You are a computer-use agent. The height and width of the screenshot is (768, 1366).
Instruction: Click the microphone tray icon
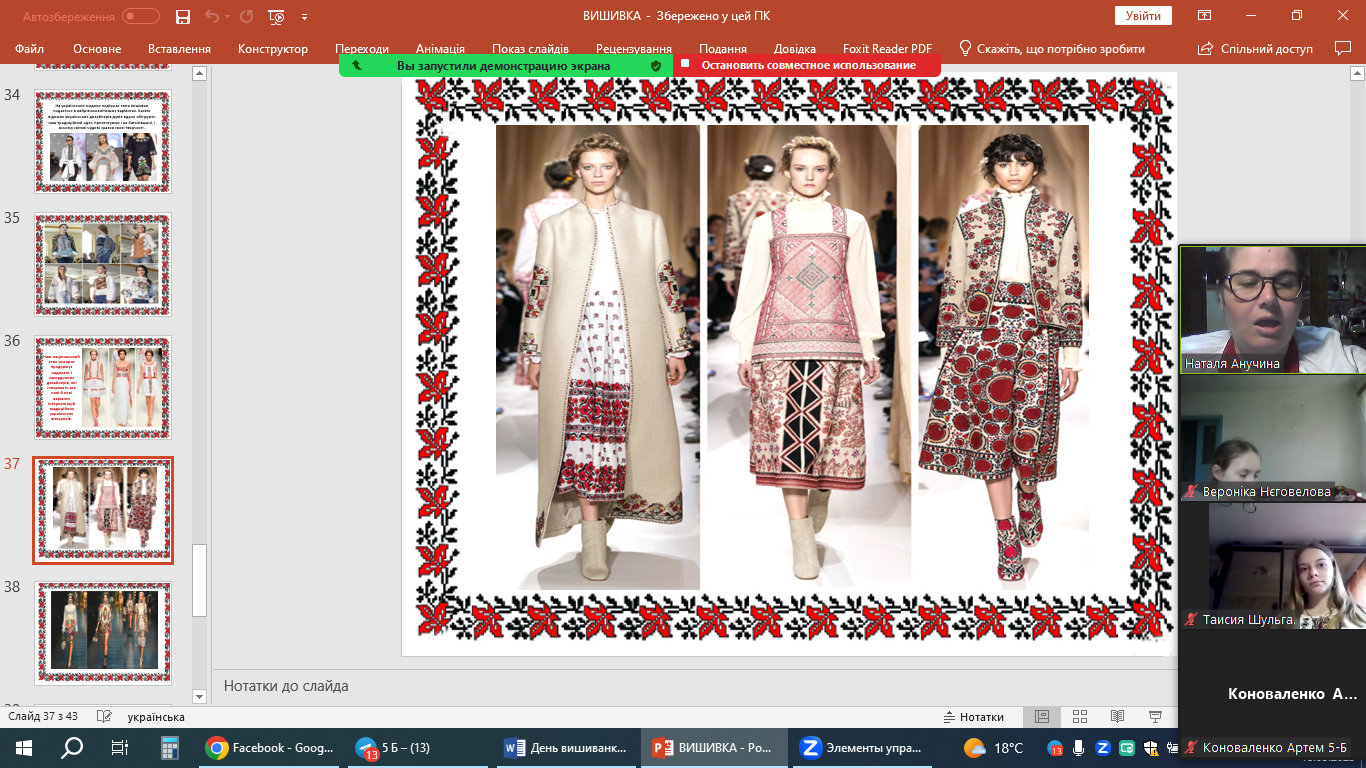point(1079,748)
